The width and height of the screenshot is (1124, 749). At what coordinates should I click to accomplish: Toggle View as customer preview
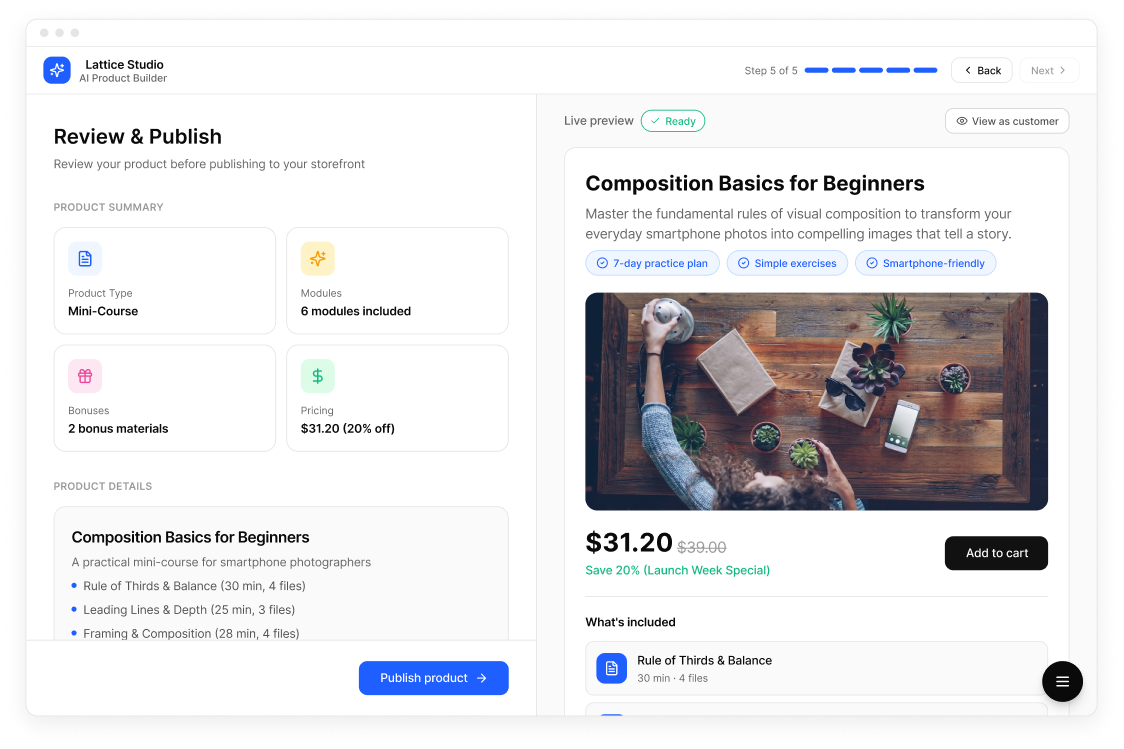point(1006,121)
